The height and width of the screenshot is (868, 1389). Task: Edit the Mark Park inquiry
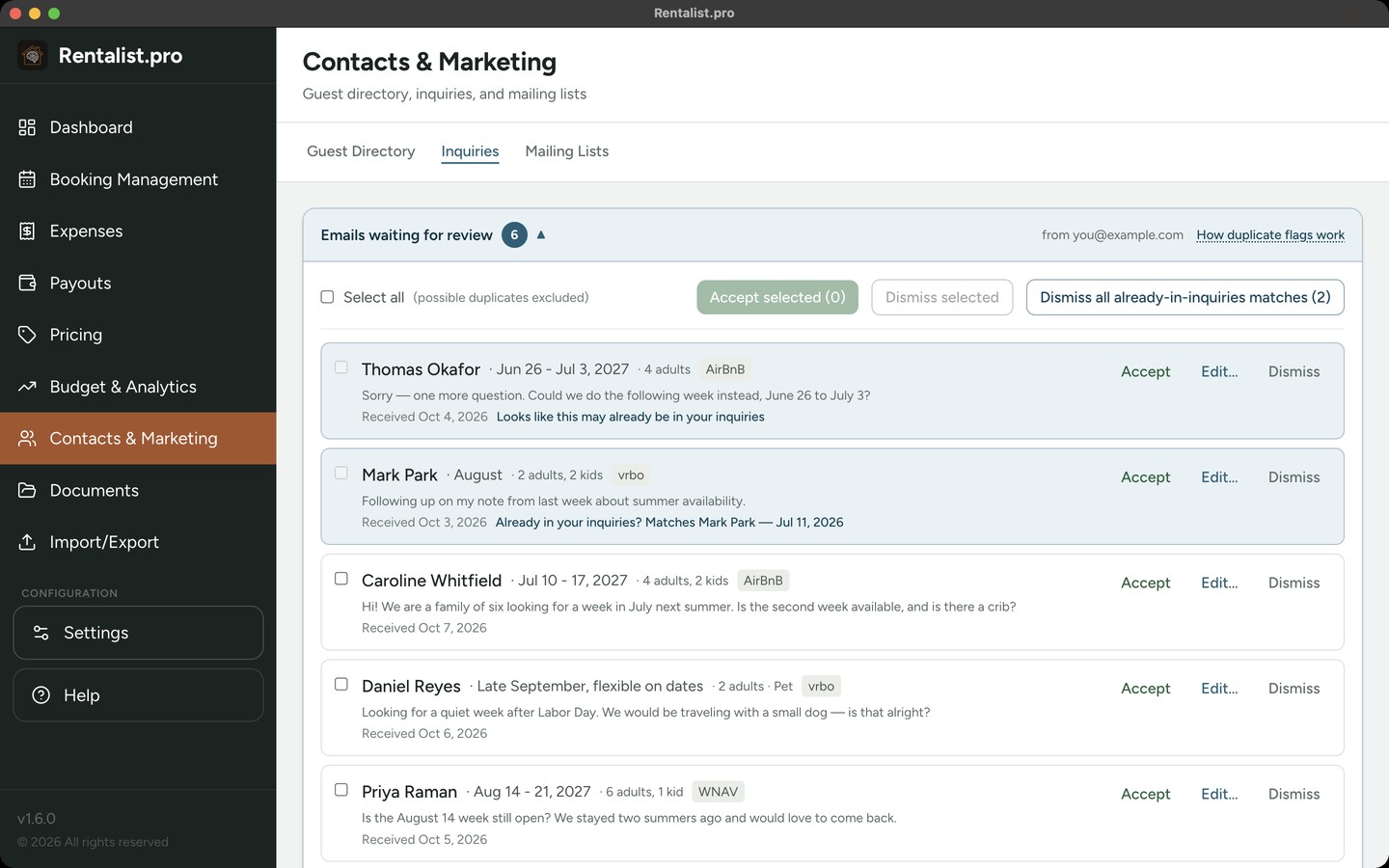[1219, 477]
